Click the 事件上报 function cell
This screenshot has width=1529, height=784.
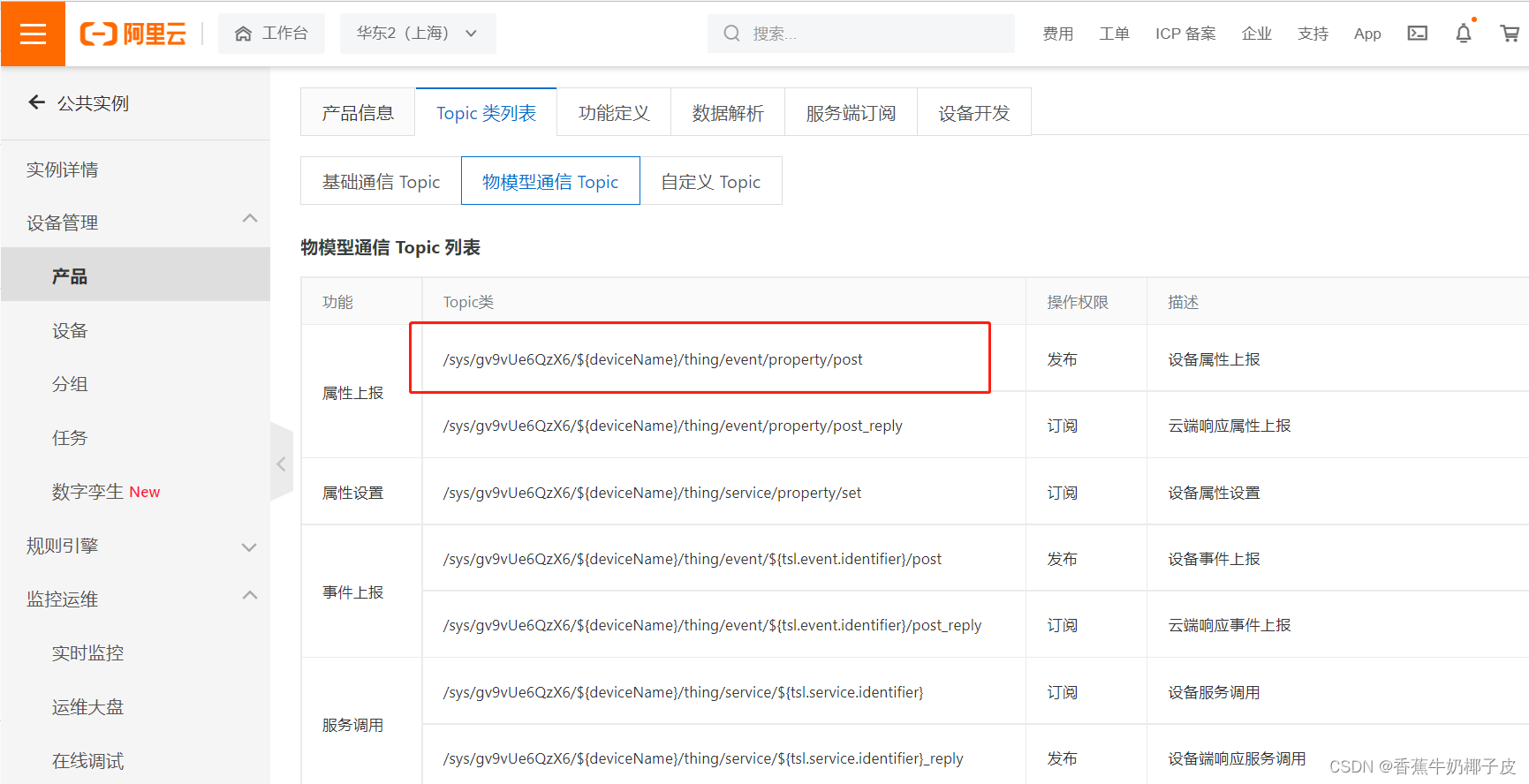pos(352,592)
